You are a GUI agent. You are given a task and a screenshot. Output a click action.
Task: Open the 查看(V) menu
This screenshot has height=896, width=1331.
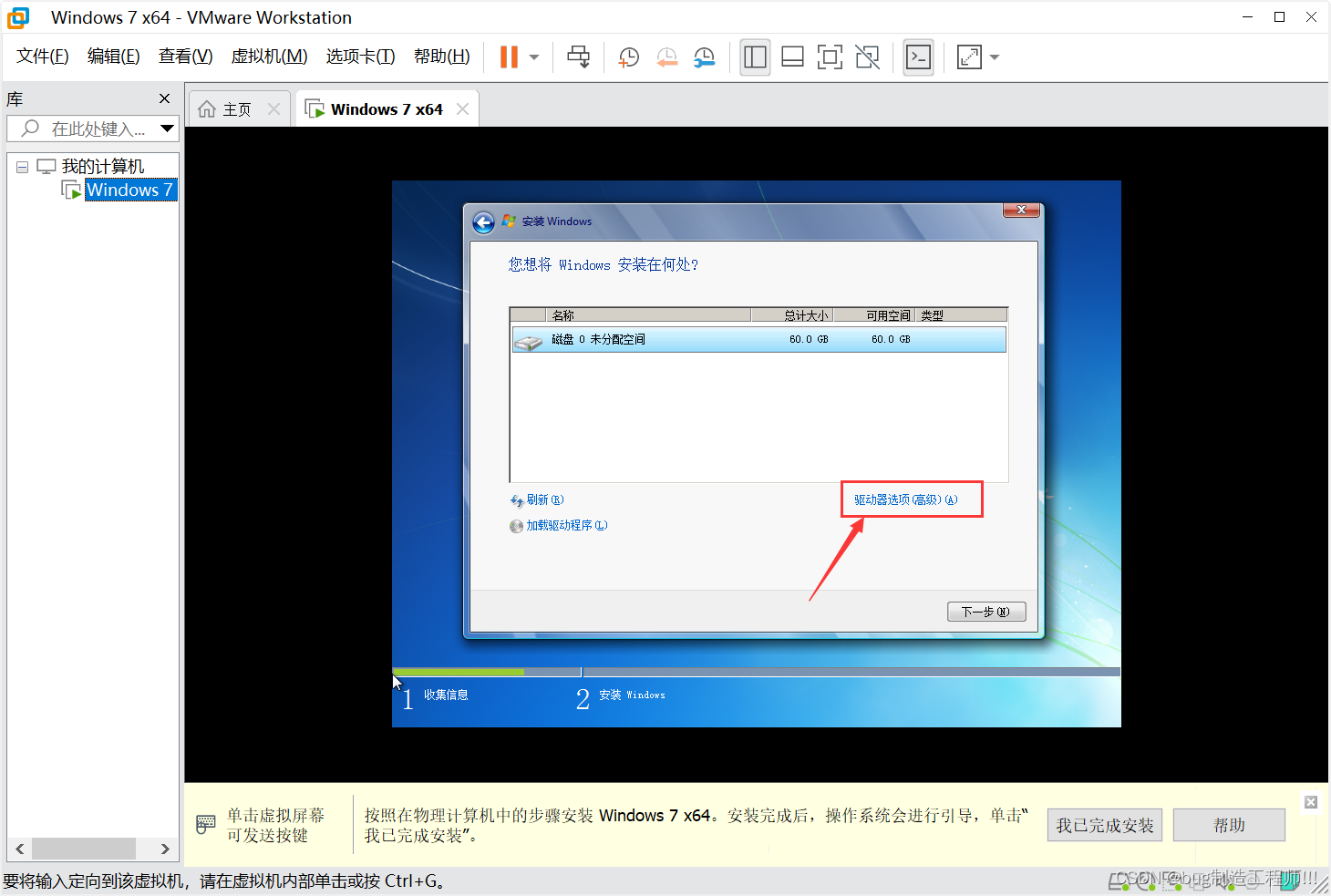click(x=185, y=57)
